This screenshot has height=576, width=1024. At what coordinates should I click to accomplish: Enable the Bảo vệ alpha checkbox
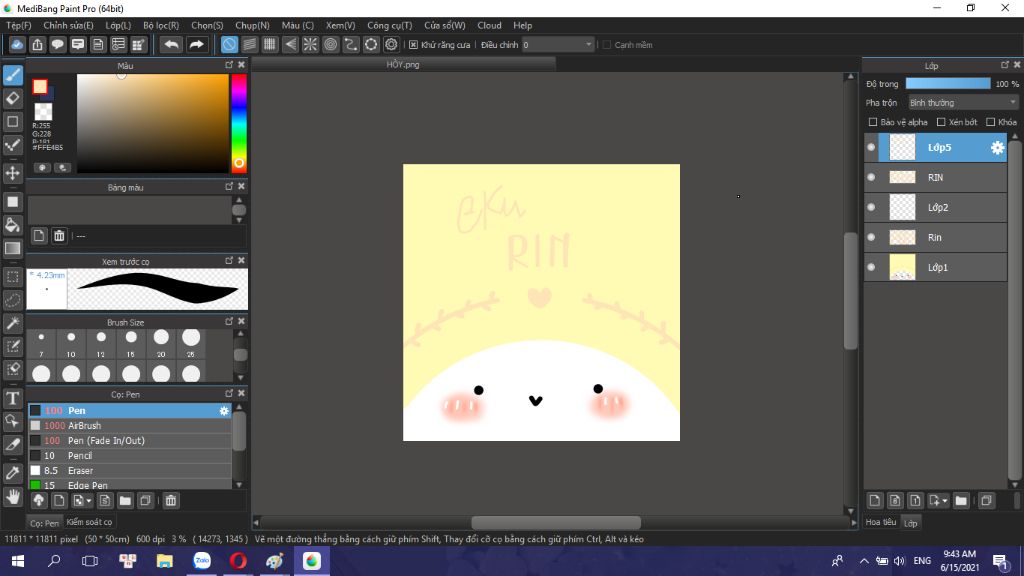click(x=873, y=122)
